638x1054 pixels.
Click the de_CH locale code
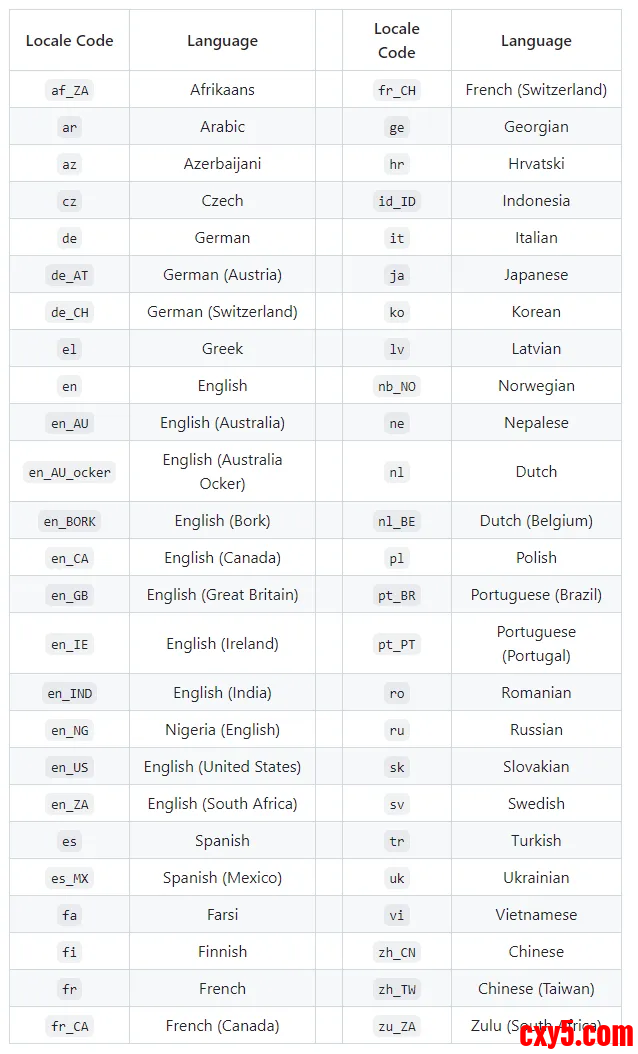[x=70, y=312]
